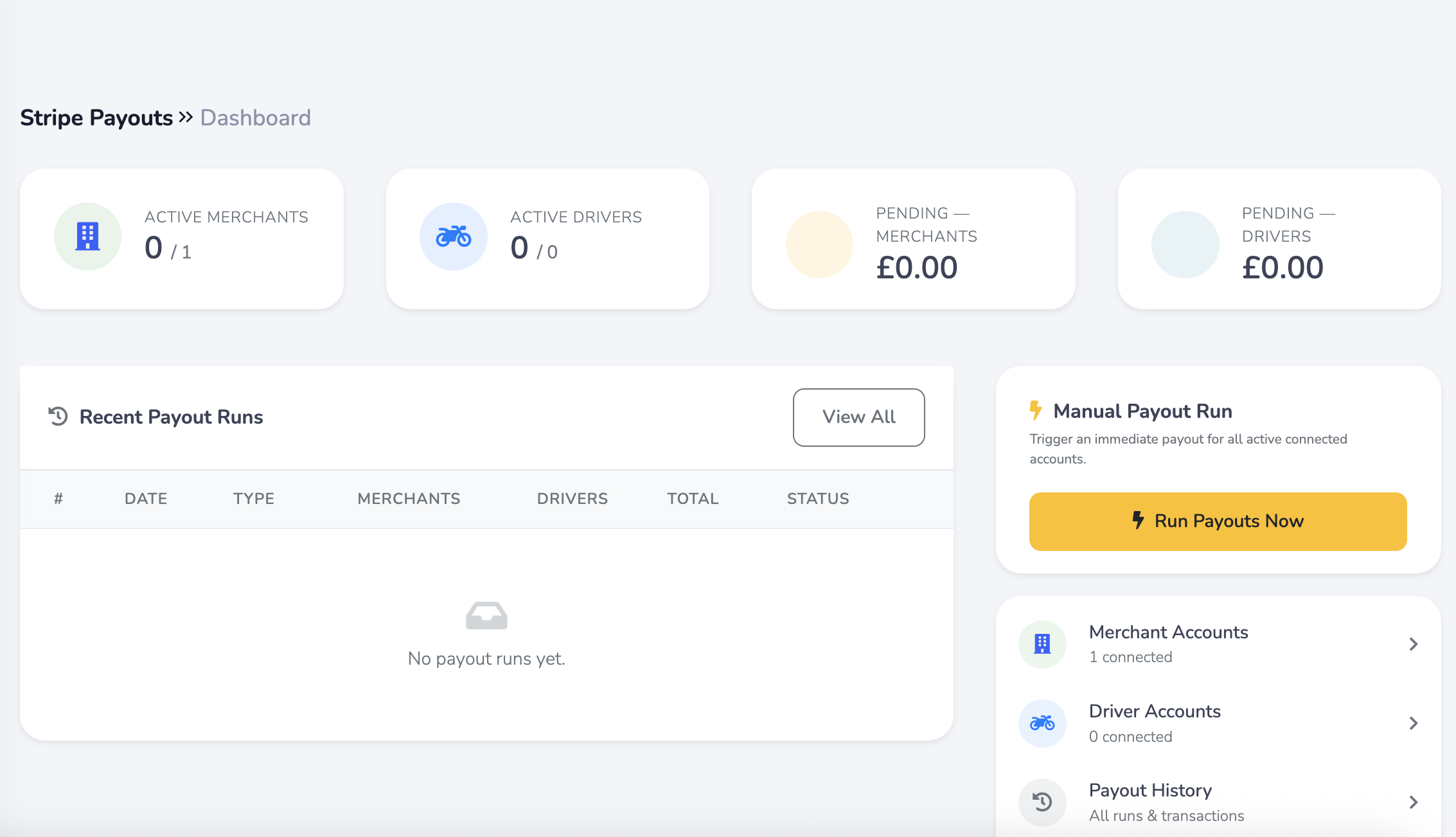Click the Recent Payout Runs history icon

pyautogui.click(x=58, y=417)
